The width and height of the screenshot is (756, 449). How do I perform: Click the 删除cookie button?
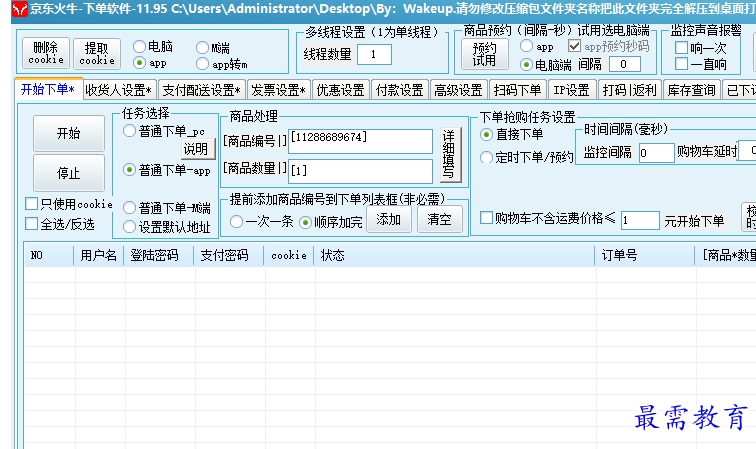pos(46,53)
